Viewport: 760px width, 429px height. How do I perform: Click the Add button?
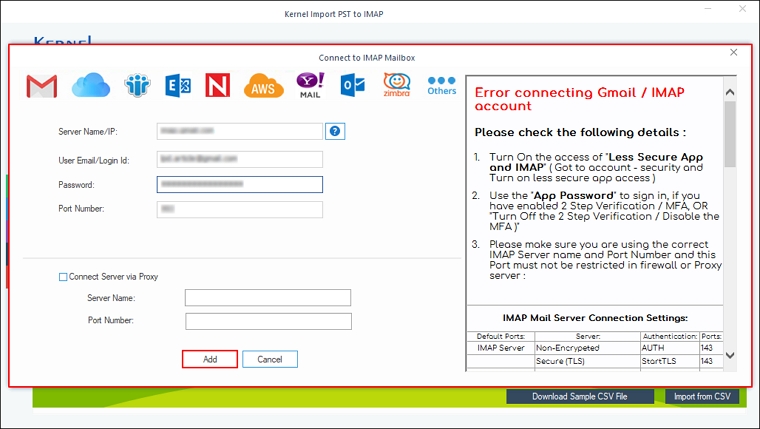pos(210,359)
